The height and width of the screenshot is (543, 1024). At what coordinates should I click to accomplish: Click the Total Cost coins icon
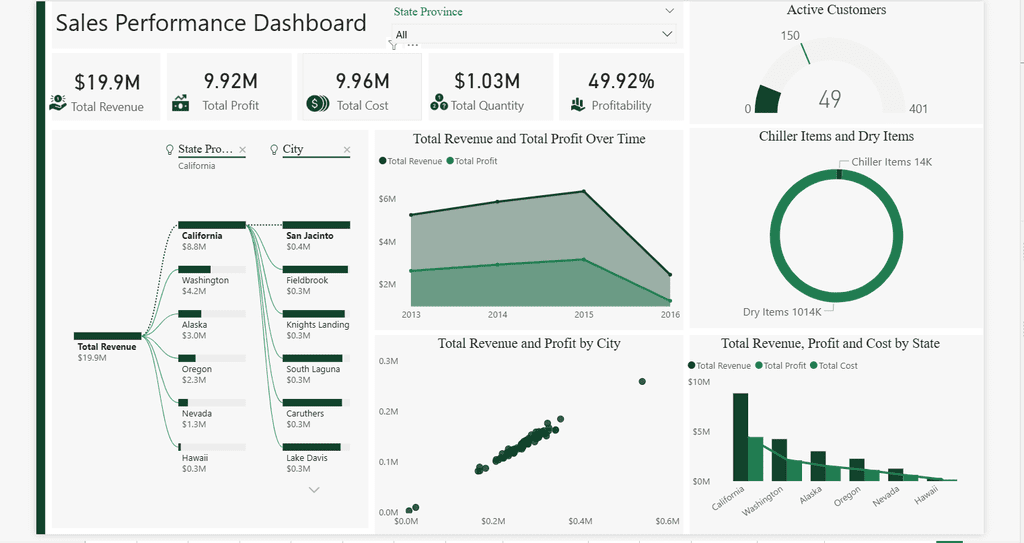pyautogui.click(x=317, y=103)
